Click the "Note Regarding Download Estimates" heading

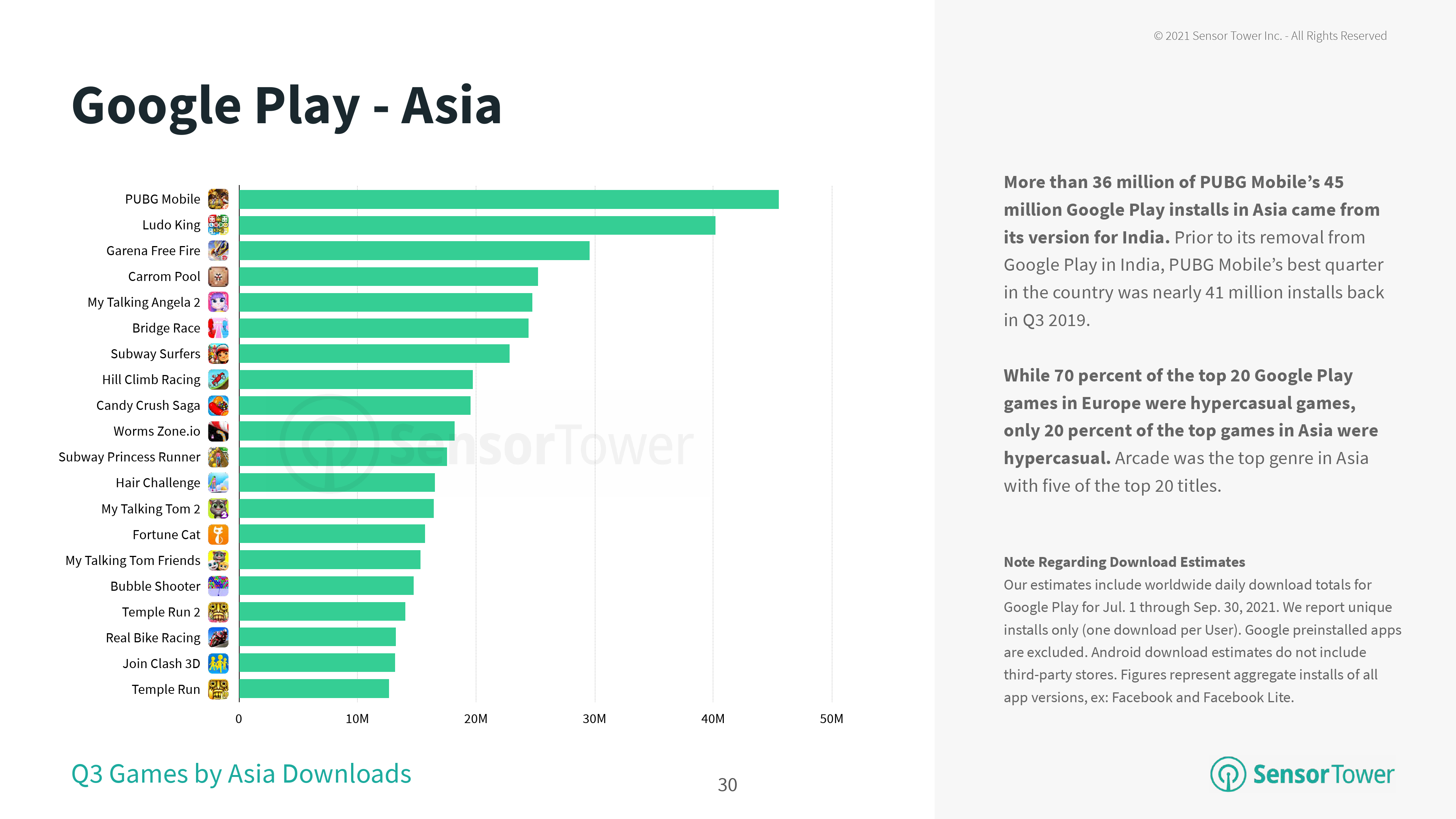(x=1124, y=562)
